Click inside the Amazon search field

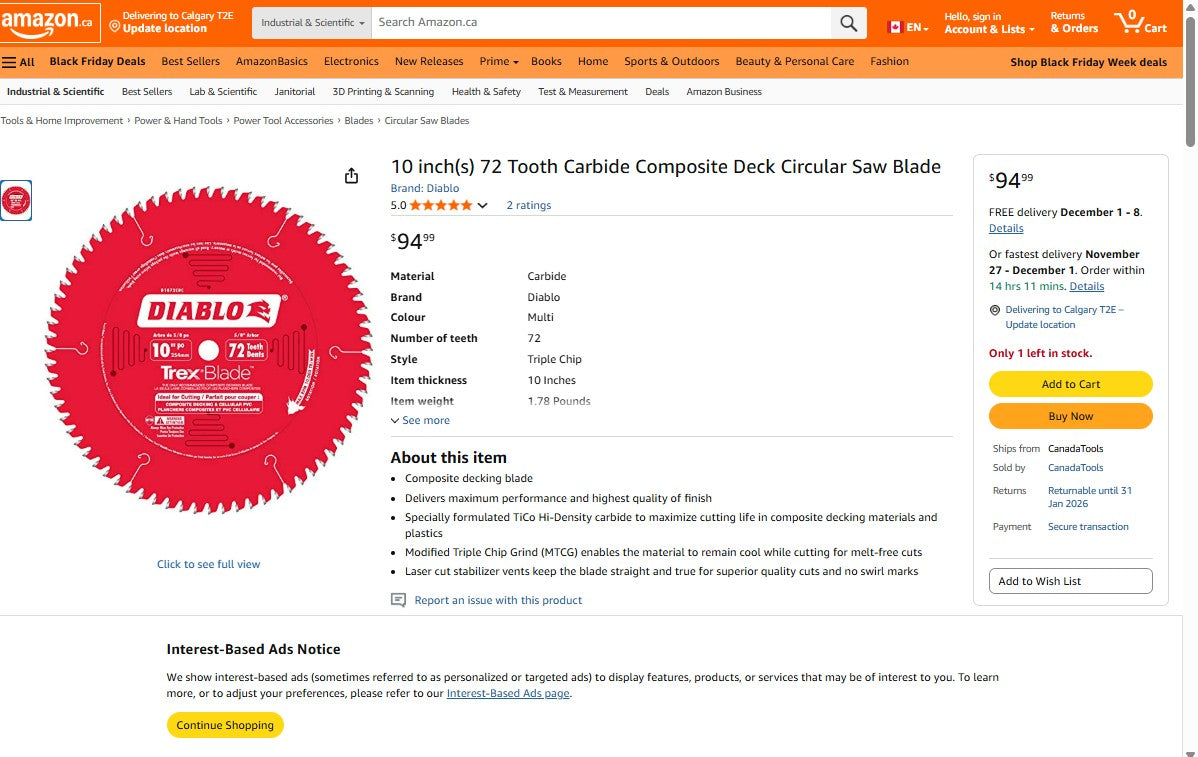click(x=600, y=22)
